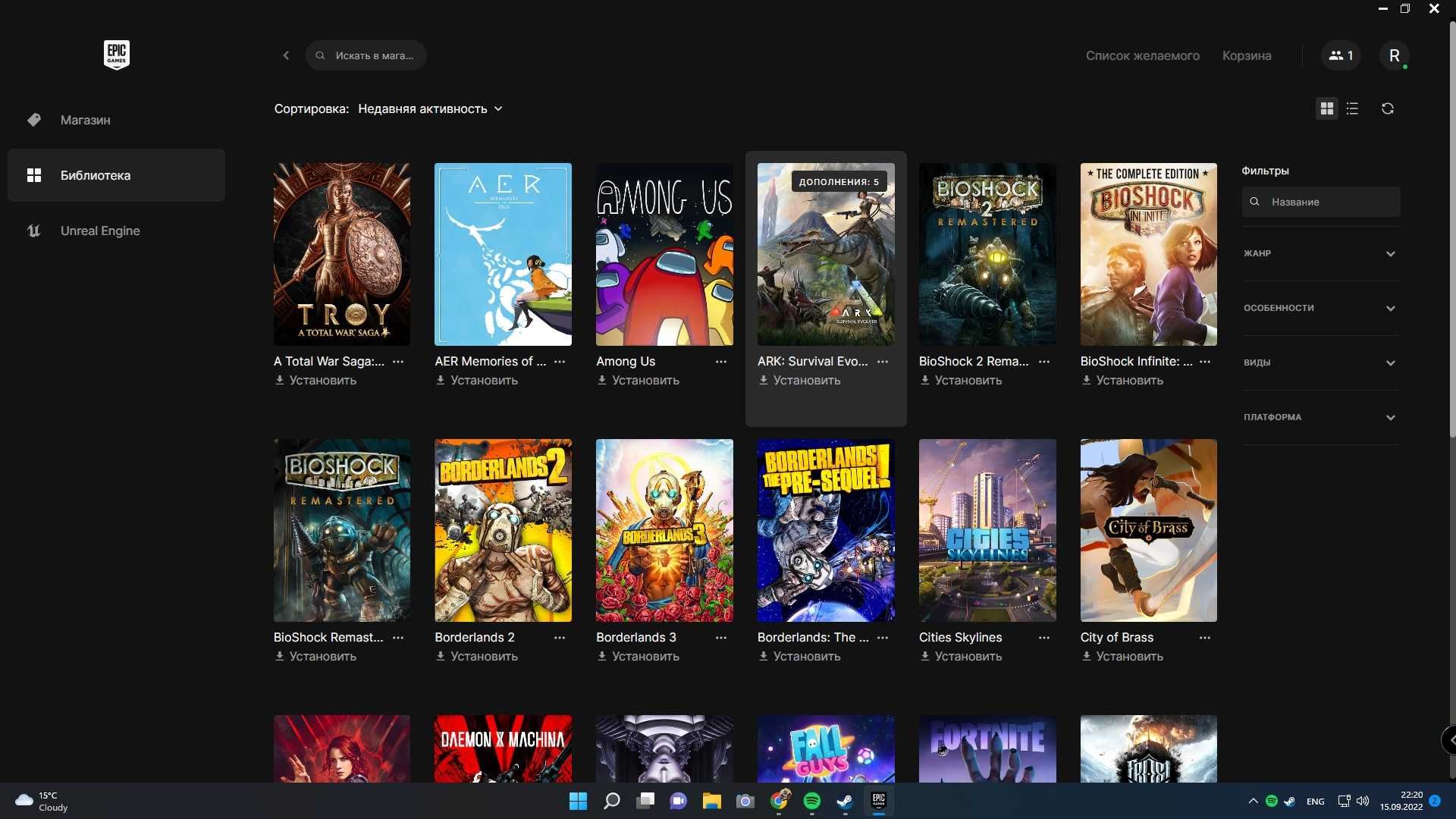
Task: Open Unreal Engine section
Action: point(116,231)
